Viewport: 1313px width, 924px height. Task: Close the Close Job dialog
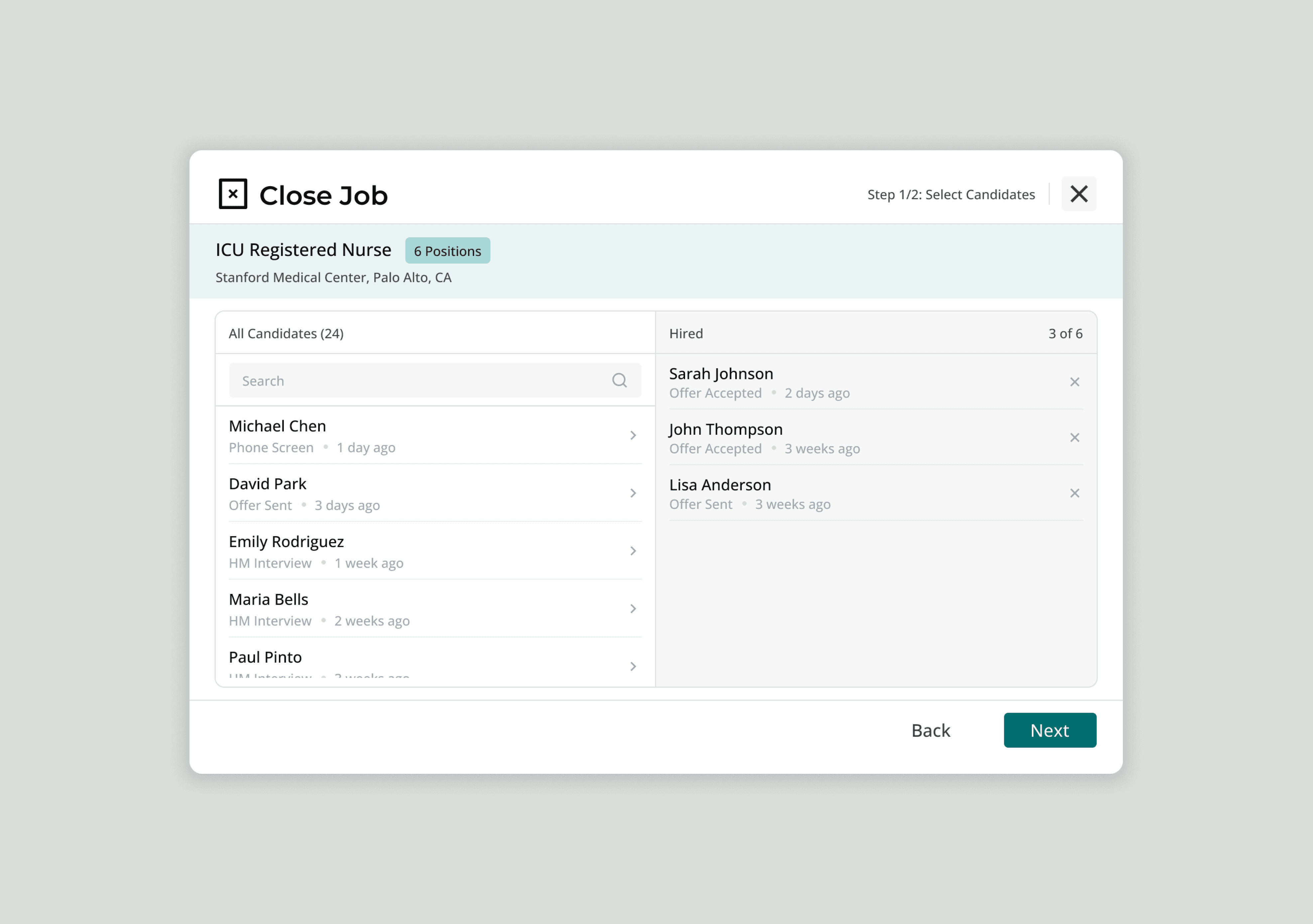[x=1079, y=194]
